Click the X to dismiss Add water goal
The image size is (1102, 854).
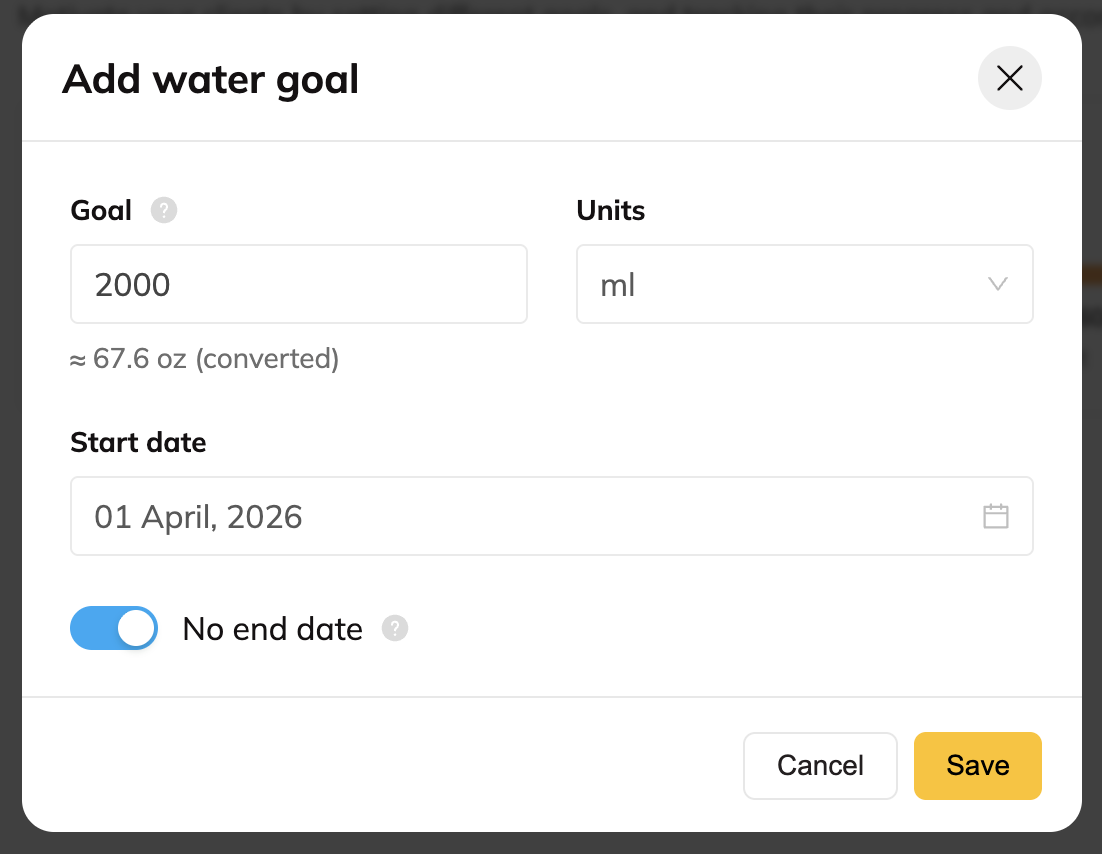[x=1009, y=78]
